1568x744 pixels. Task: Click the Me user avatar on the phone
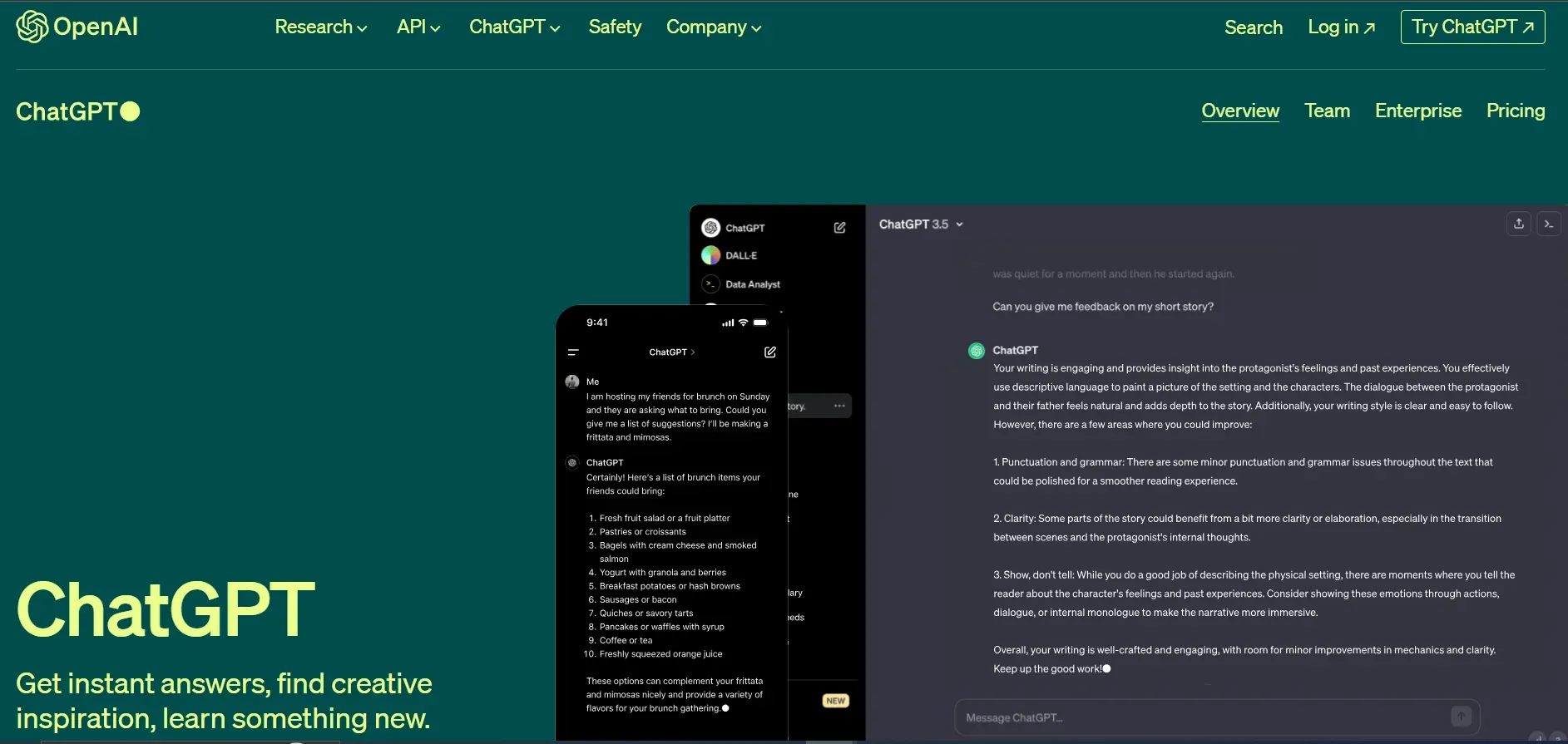pyautogui.click(x=572, y=382)
